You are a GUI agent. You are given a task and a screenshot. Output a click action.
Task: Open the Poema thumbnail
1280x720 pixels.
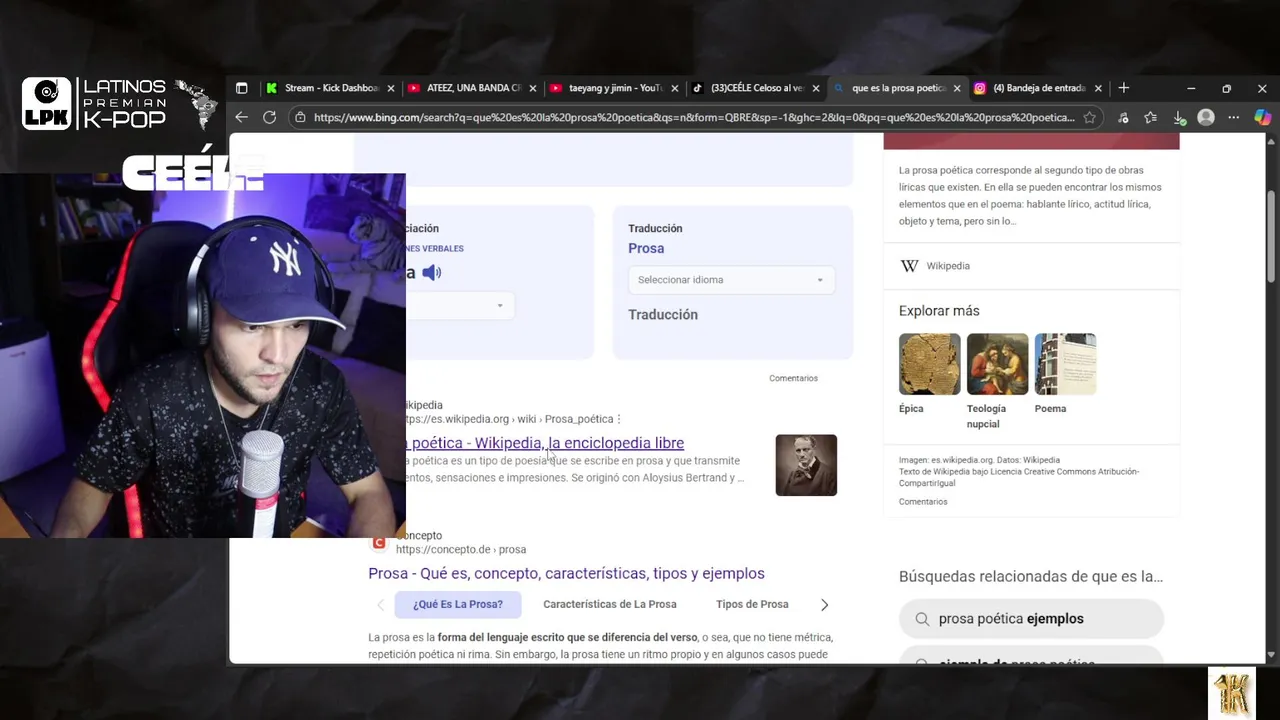point(1065,364)
